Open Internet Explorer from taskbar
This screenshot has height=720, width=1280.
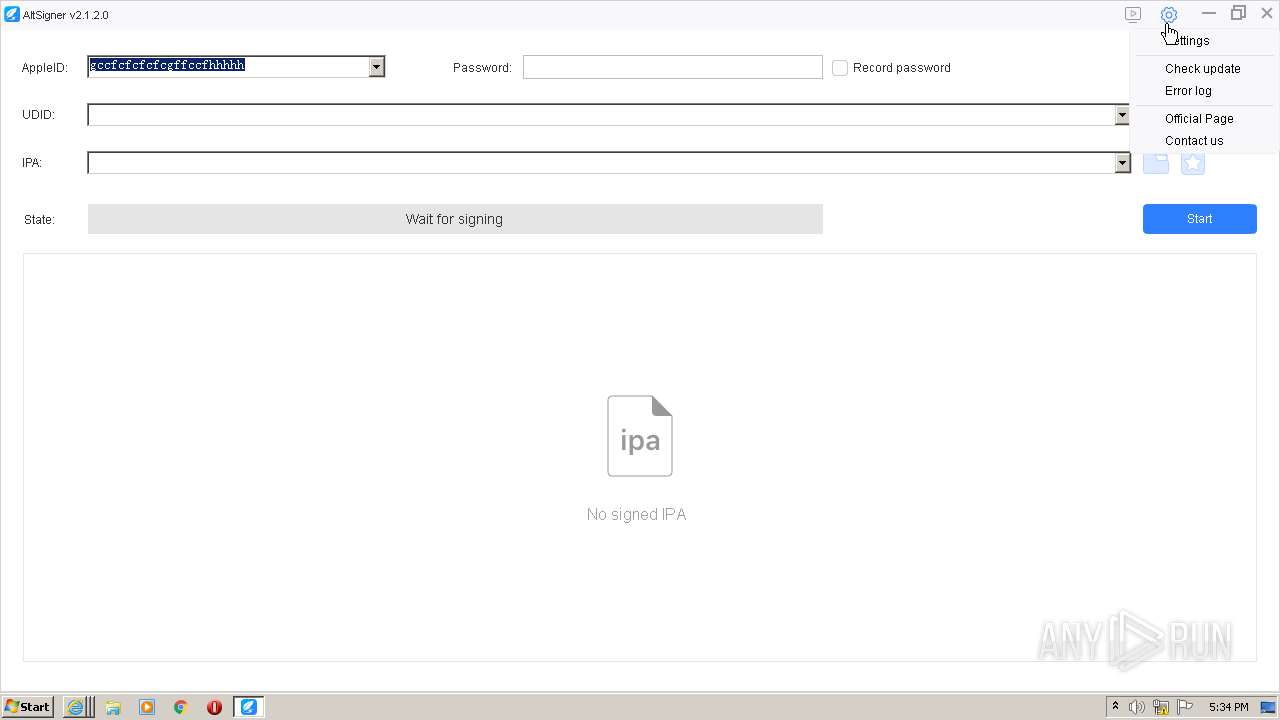75,707
